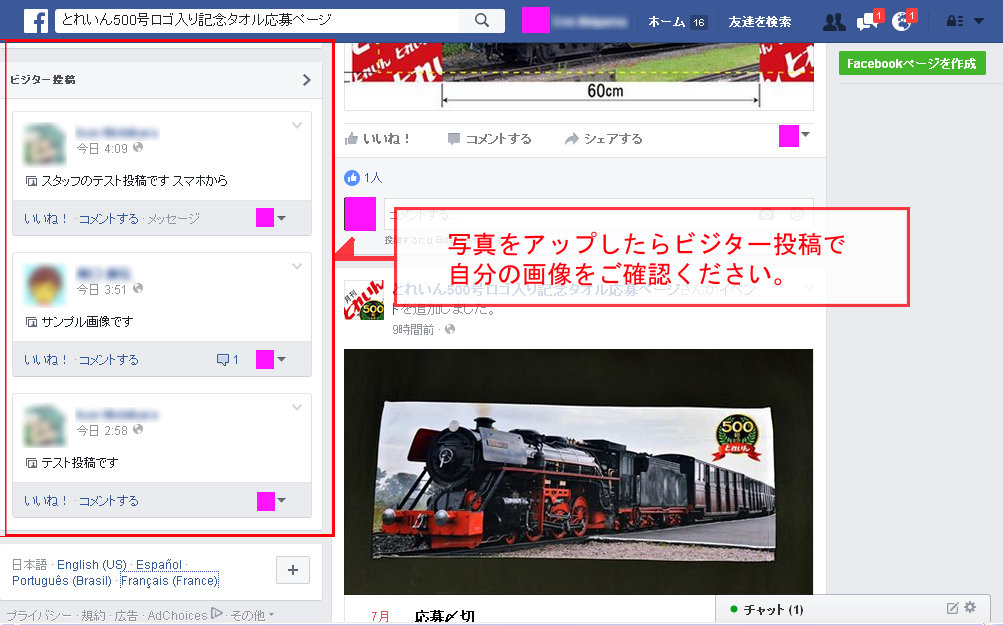Click avatar of the 今日 4:09 poster
This screenshot has width=1003, height=625.
[x=45, y=145]
